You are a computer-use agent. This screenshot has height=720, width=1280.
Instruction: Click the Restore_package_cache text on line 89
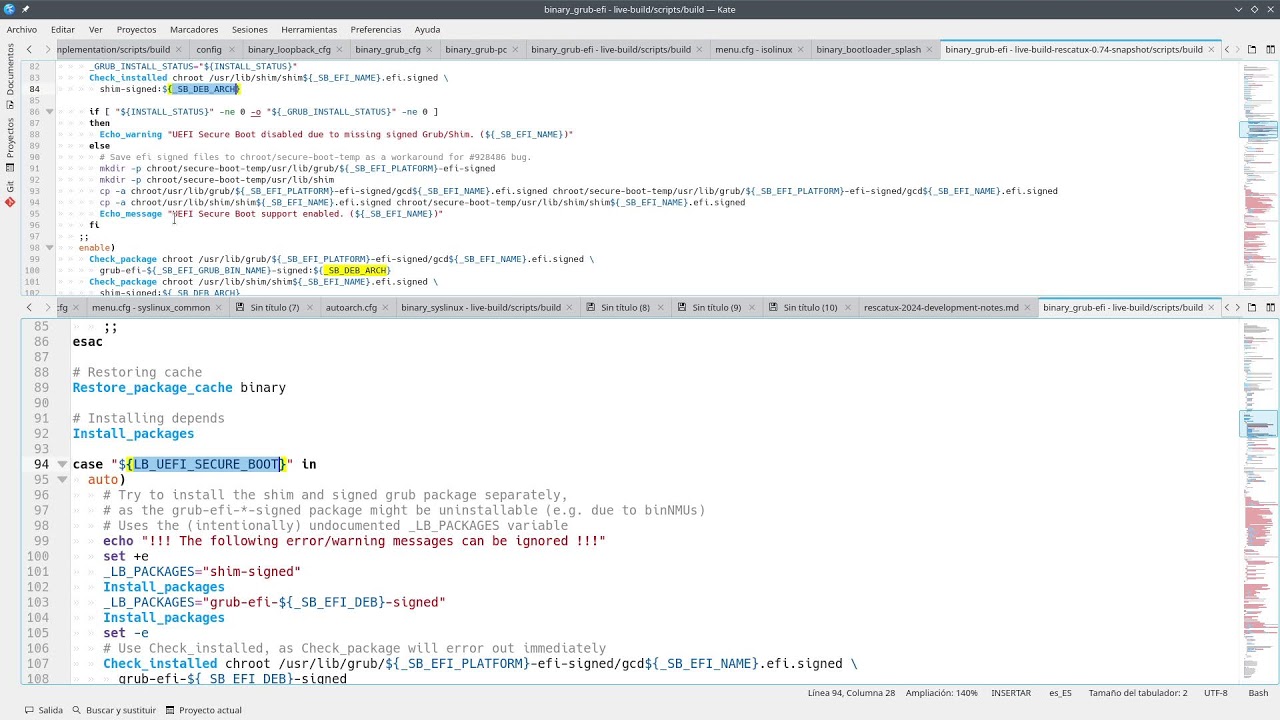pos(152,387)
